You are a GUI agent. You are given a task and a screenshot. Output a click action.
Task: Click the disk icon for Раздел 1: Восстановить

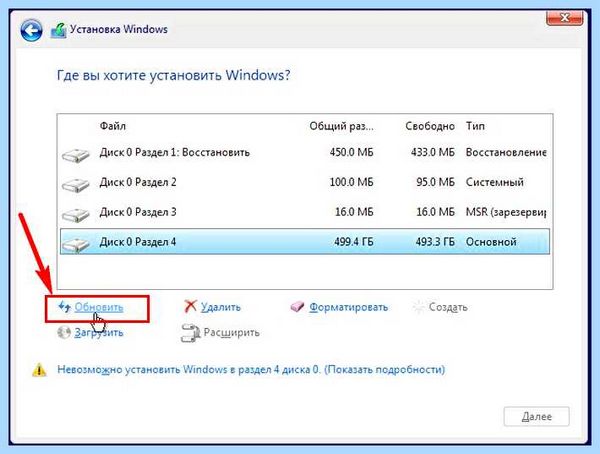click(75, 155)
